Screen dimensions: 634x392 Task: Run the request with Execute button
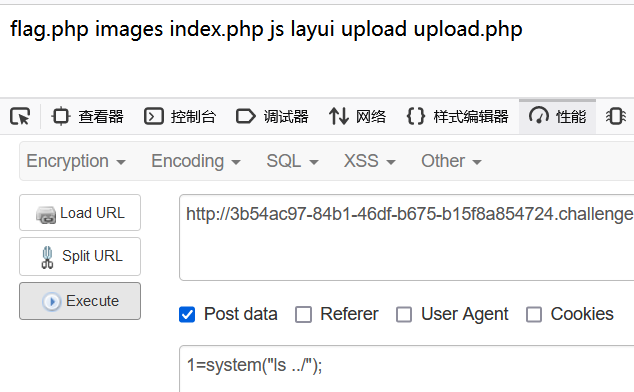[80, 301]
